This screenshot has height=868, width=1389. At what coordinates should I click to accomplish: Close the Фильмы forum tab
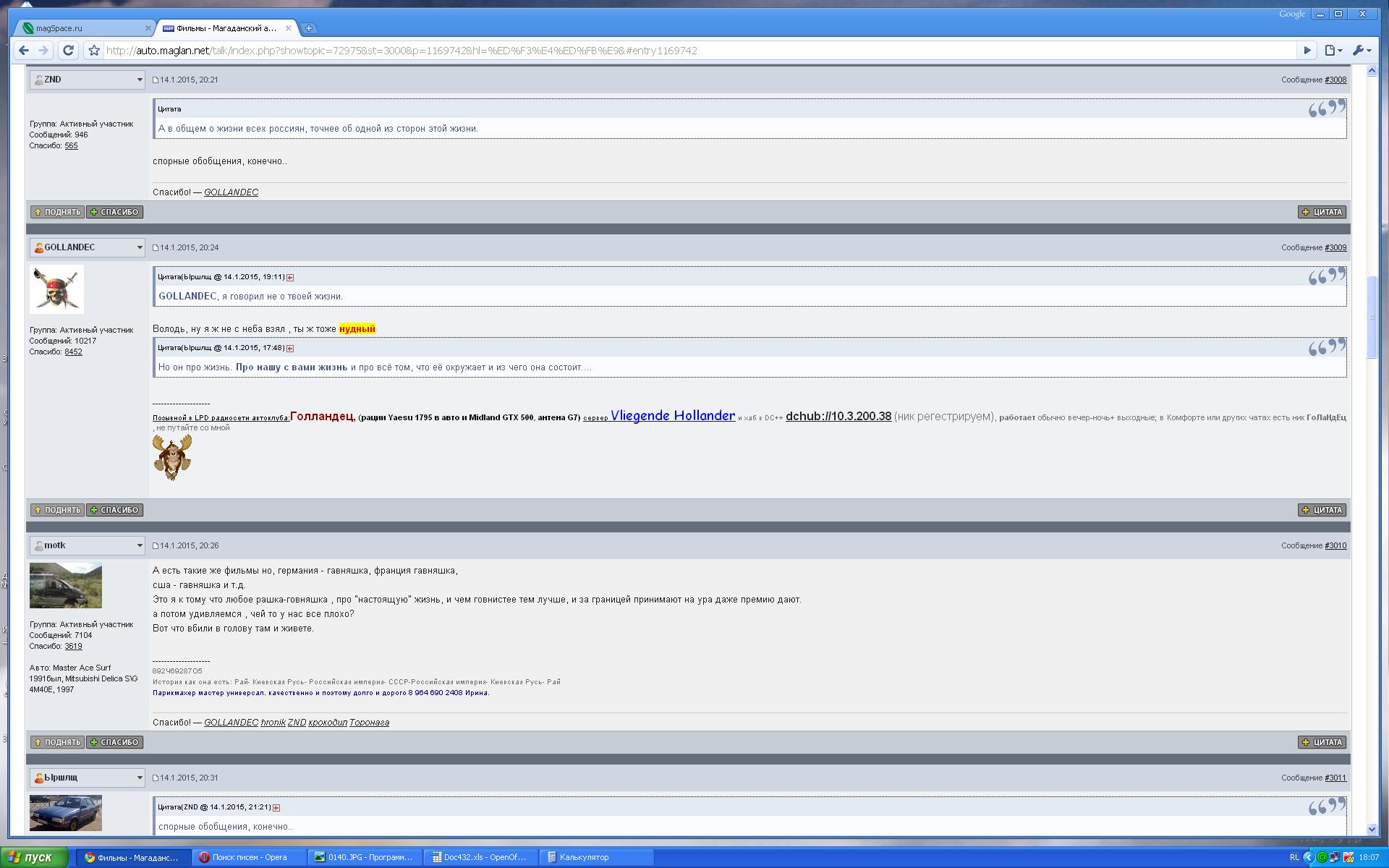(289, 28)
